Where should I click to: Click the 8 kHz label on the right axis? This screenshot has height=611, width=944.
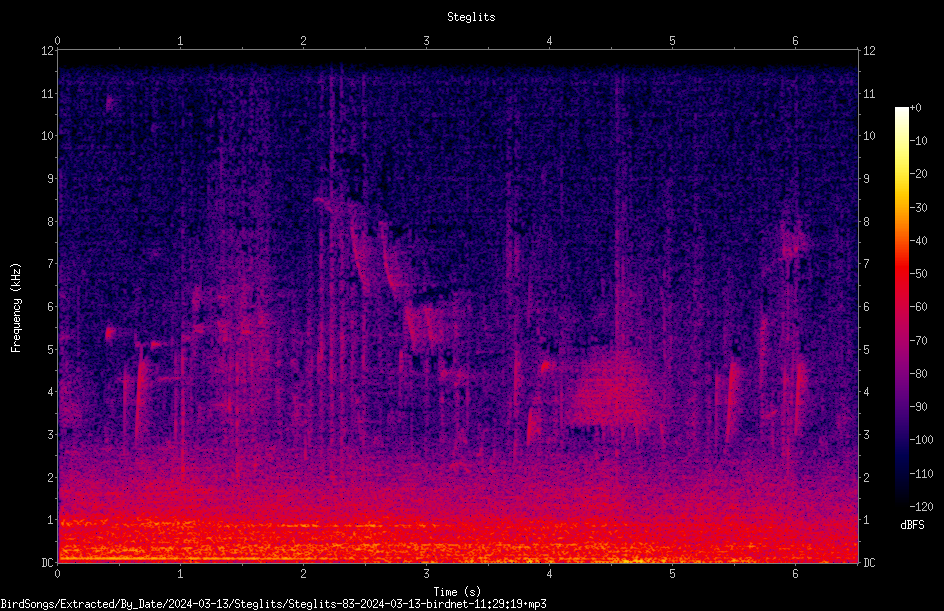(x=866, y=221)
